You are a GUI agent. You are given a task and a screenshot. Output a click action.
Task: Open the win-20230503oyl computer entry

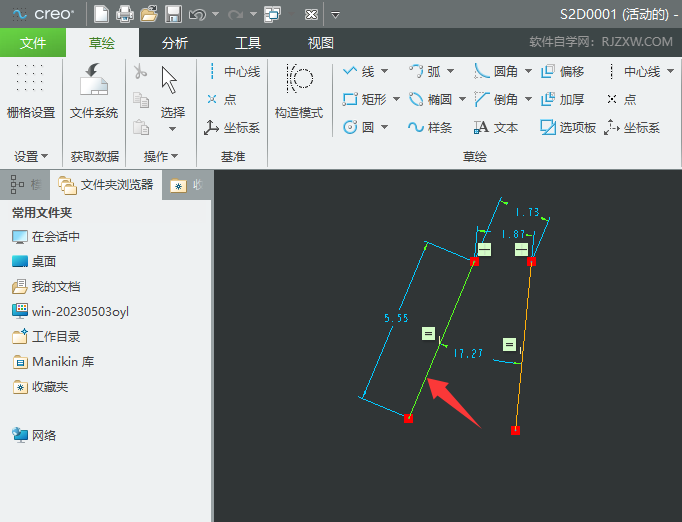[70, 311]
